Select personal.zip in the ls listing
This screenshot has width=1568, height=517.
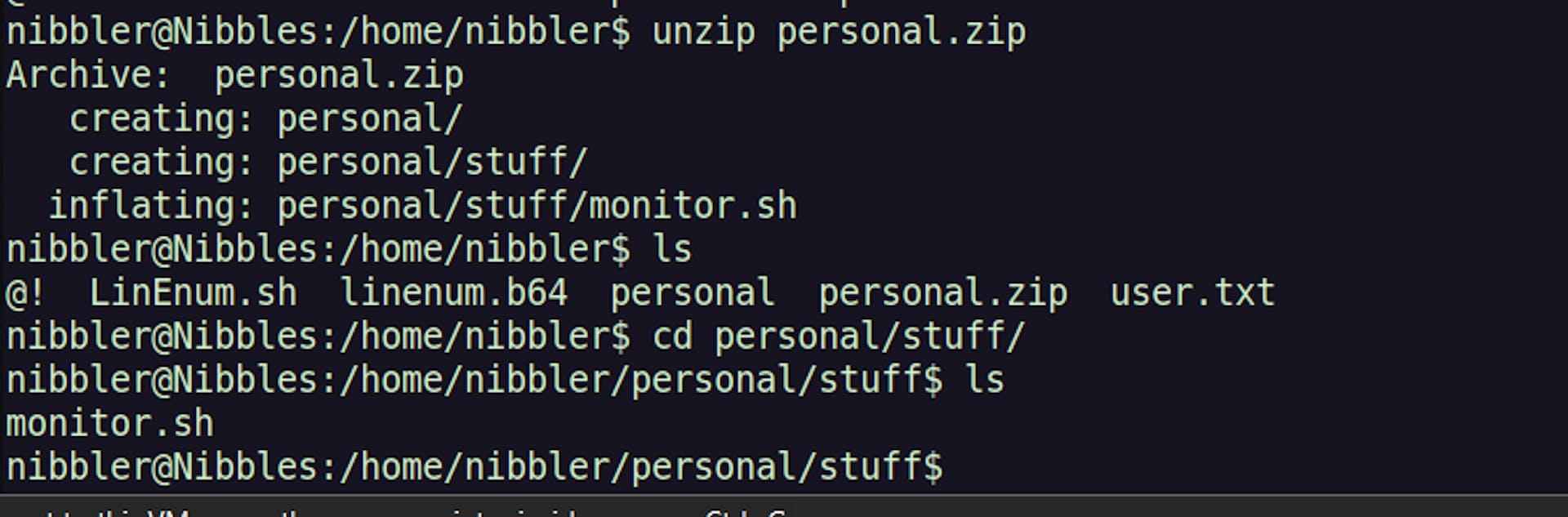pos(942,294)
